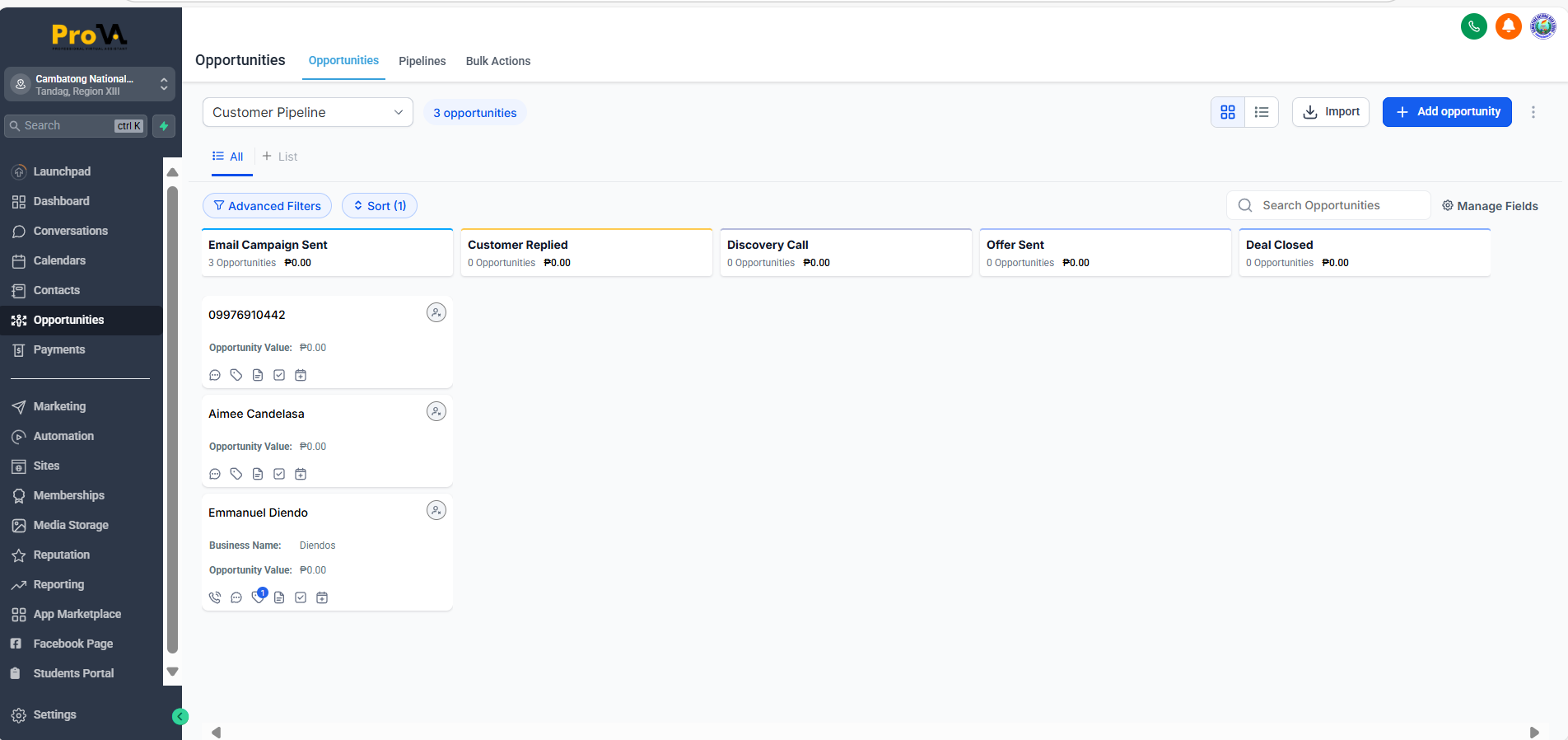This screenshot has height=740, width=1568.
Task: Click the Advanced Filters button
Action: [267, 206]
